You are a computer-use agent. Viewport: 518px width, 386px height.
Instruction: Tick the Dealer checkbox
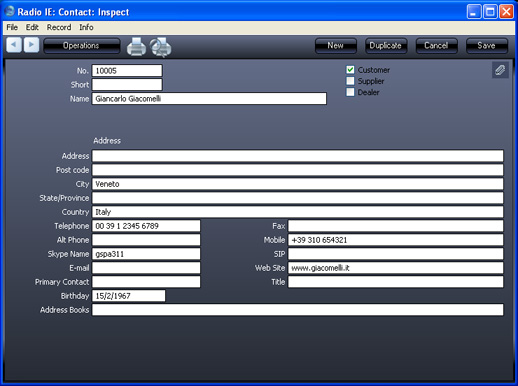click(x=350, y=92)
